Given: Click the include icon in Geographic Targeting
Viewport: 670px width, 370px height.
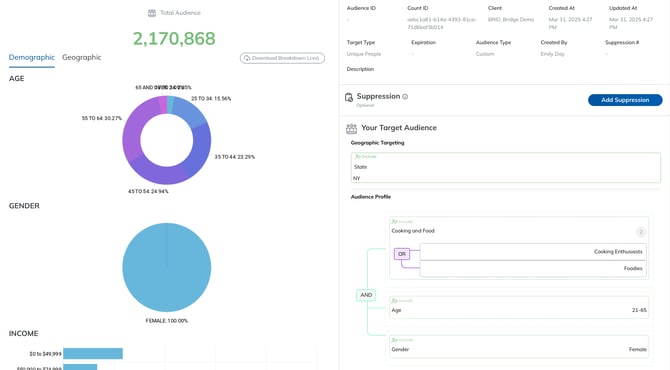Looking at the screenshot, I should 358,156.
